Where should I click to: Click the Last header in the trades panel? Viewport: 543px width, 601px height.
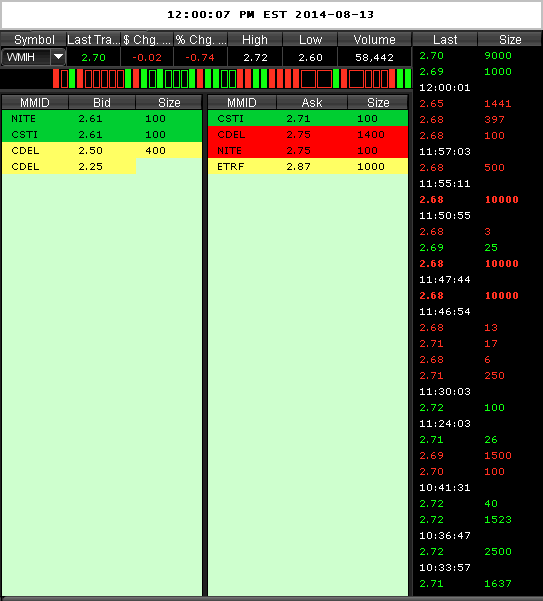click(445, 39)
